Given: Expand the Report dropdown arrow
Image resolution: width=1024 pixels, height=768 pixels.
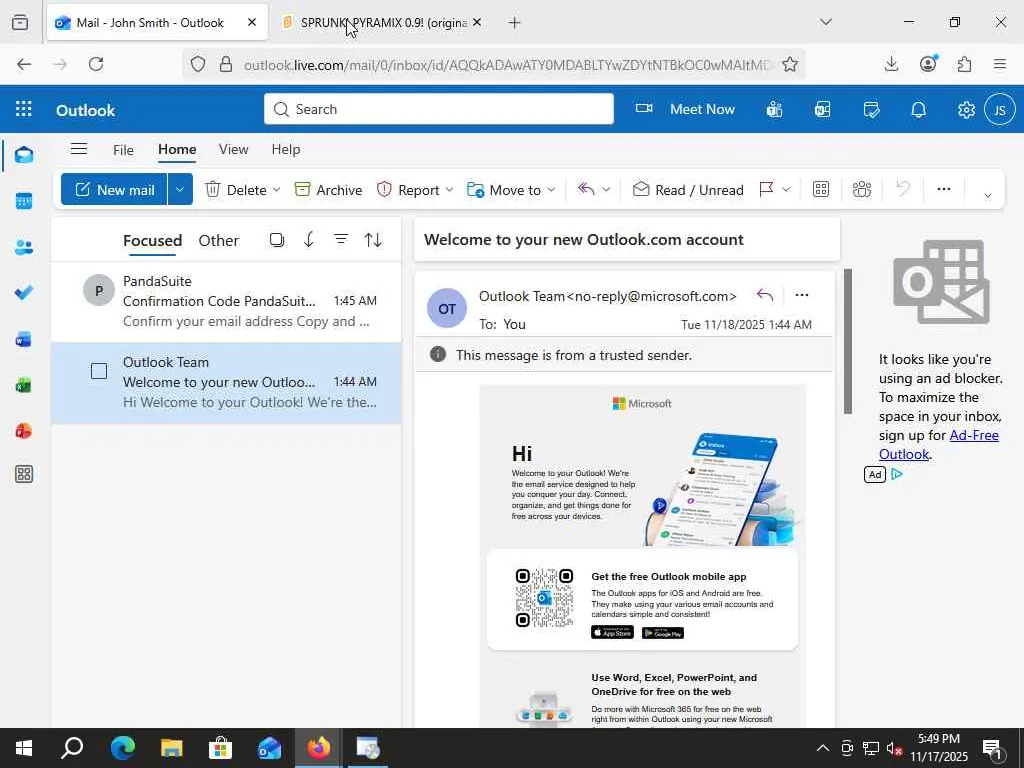Looking at the screenshot, I should 449,189.
